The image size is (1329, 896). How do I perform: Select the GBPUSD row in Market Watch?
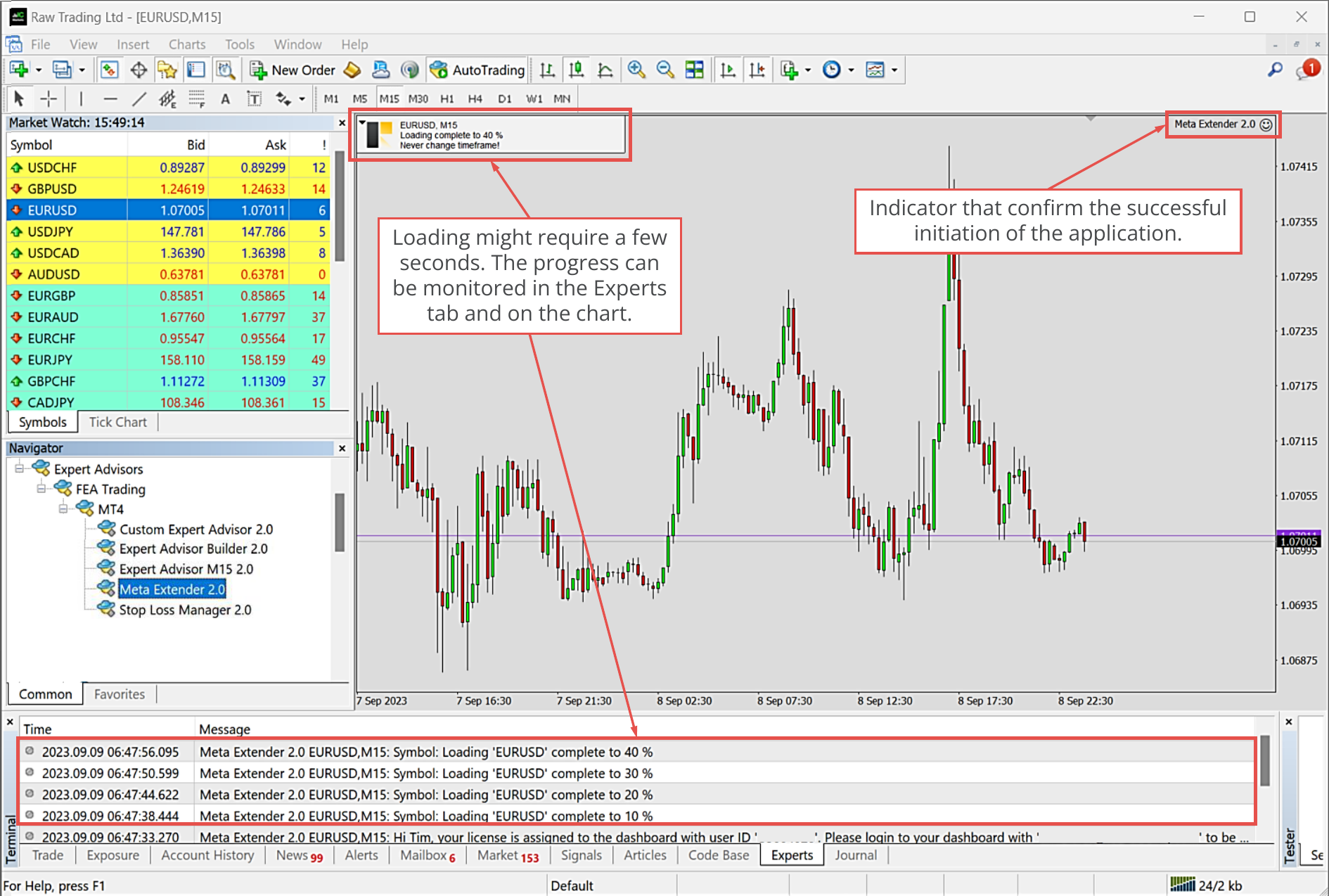tap(167, 188)
